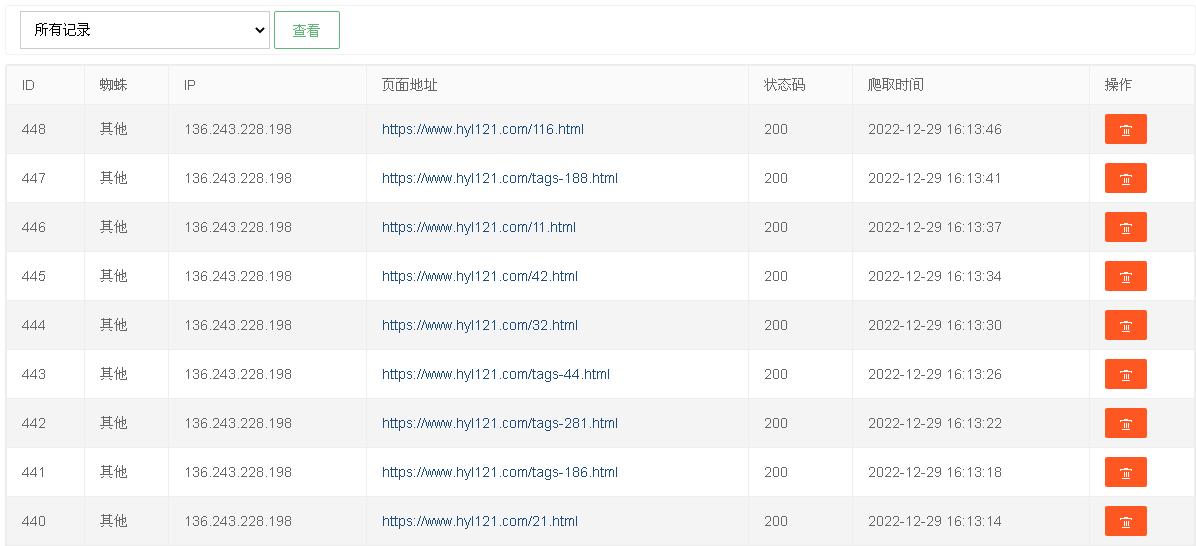The height and width of the screenshot is (546, 1196).
Task: Click the 爬取时间 column header
Action: click(895, 85)
